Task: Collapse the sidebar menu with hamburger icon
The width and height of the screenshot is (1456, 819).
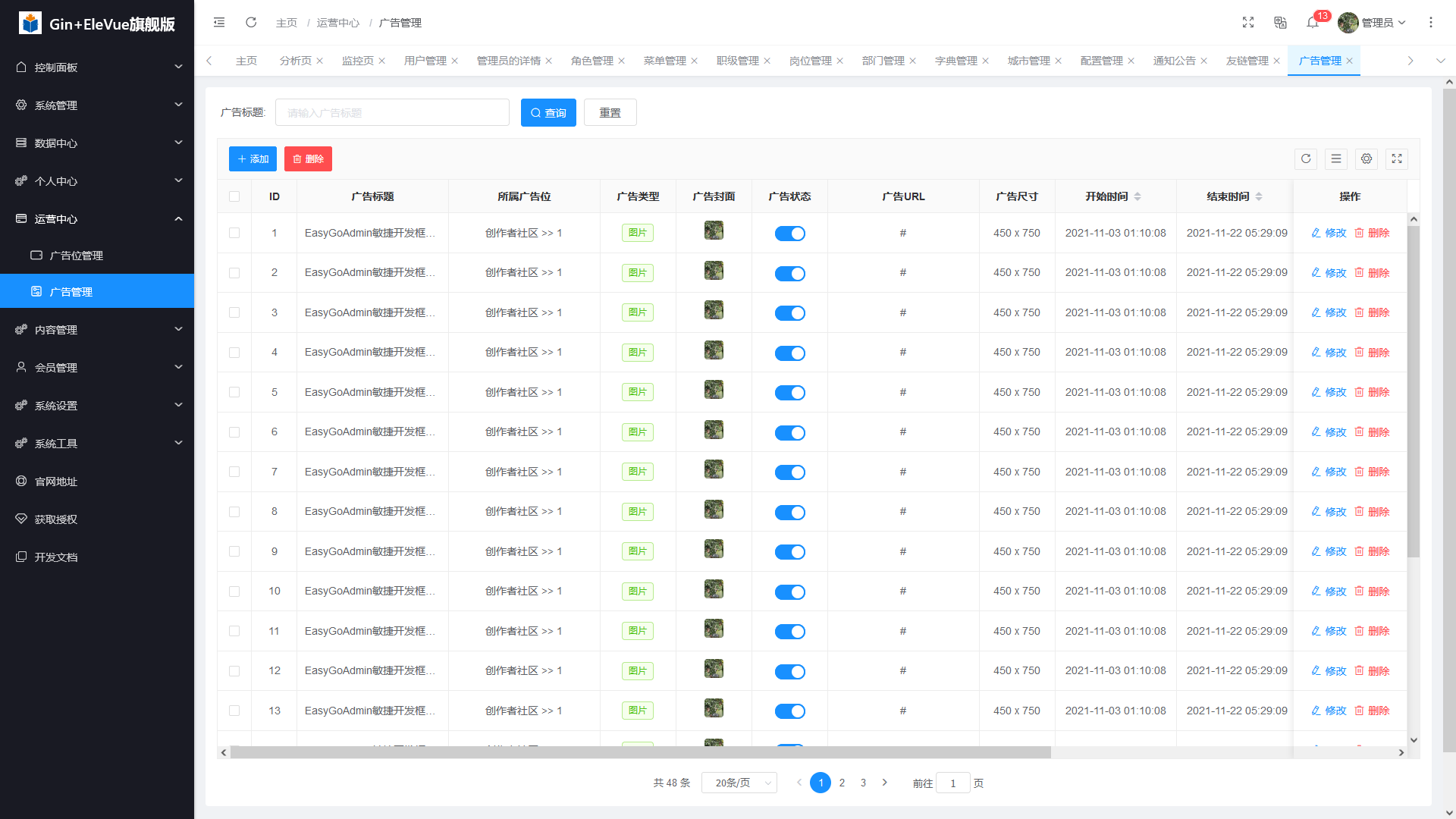Action: [x=219, y=23]
